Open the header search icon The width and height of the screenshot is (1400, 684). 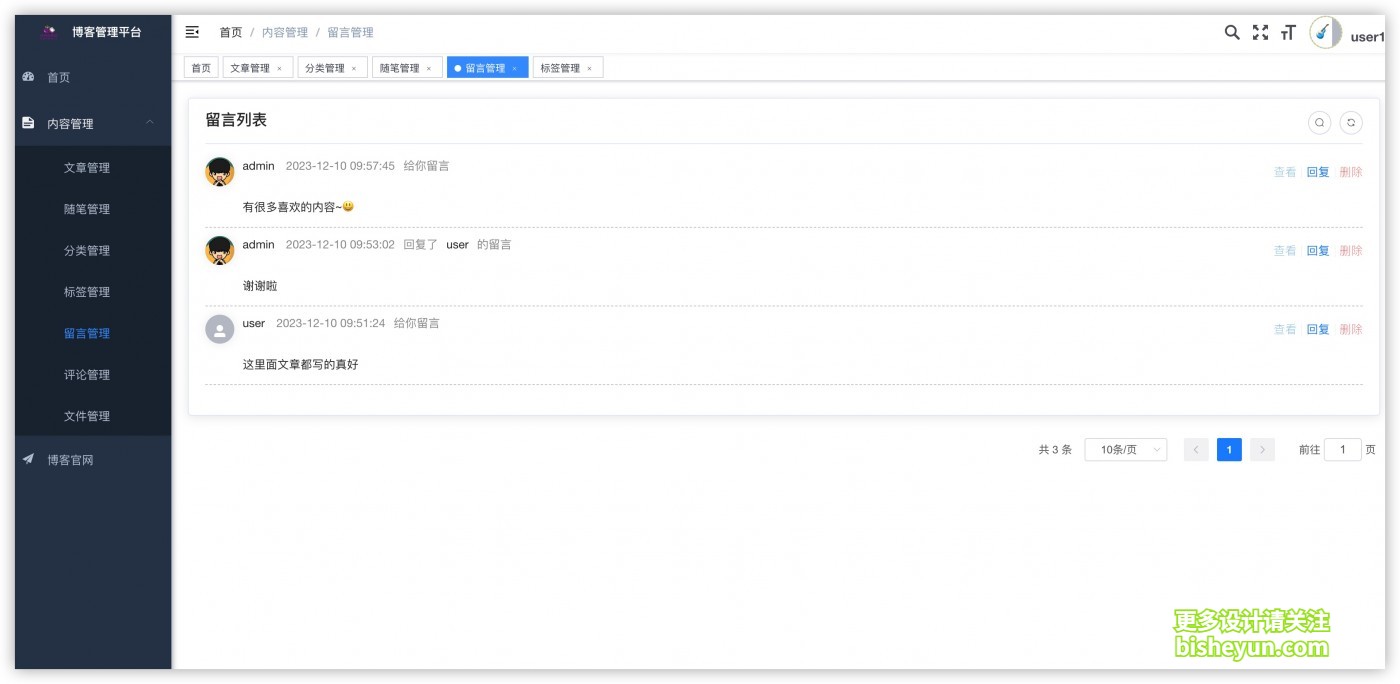1232,32
